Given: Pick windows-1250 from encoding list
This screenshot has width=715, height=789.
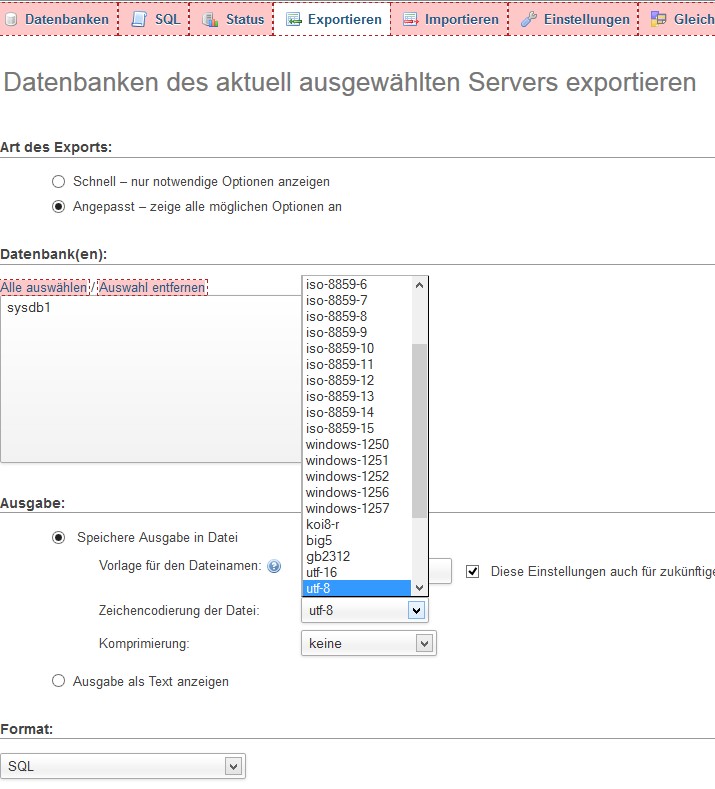Looking at the screenshot, I should point(357,445).
